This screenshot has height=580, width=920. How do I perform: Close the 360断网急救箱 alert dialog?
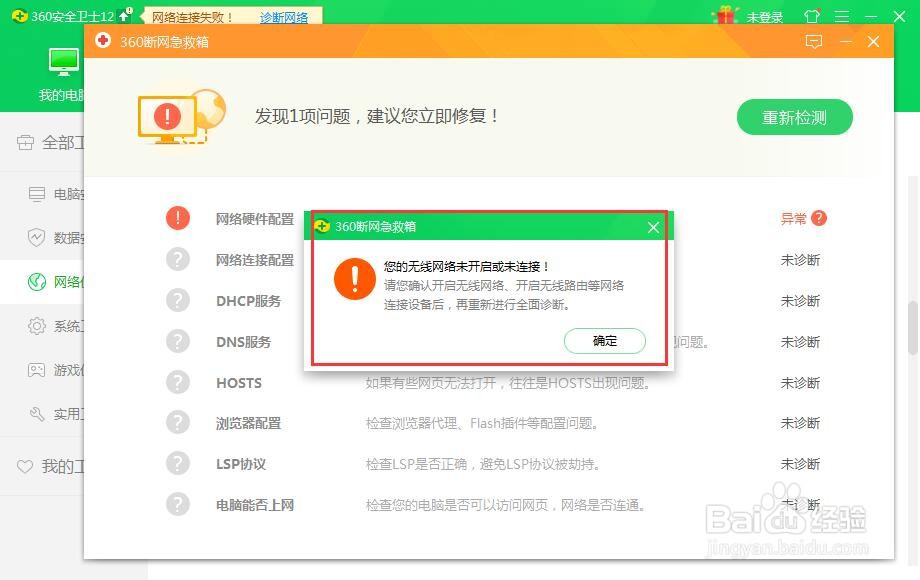[x=653, y=228]
